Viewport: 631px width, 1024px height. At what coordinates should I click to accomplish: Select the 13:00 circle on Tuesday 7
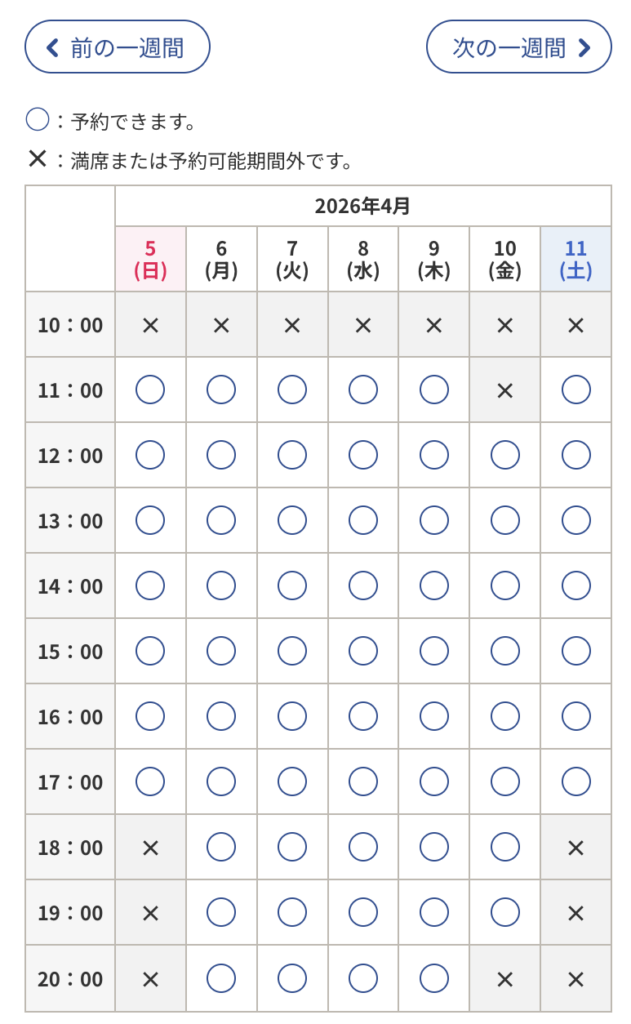[x=292, y=520]
